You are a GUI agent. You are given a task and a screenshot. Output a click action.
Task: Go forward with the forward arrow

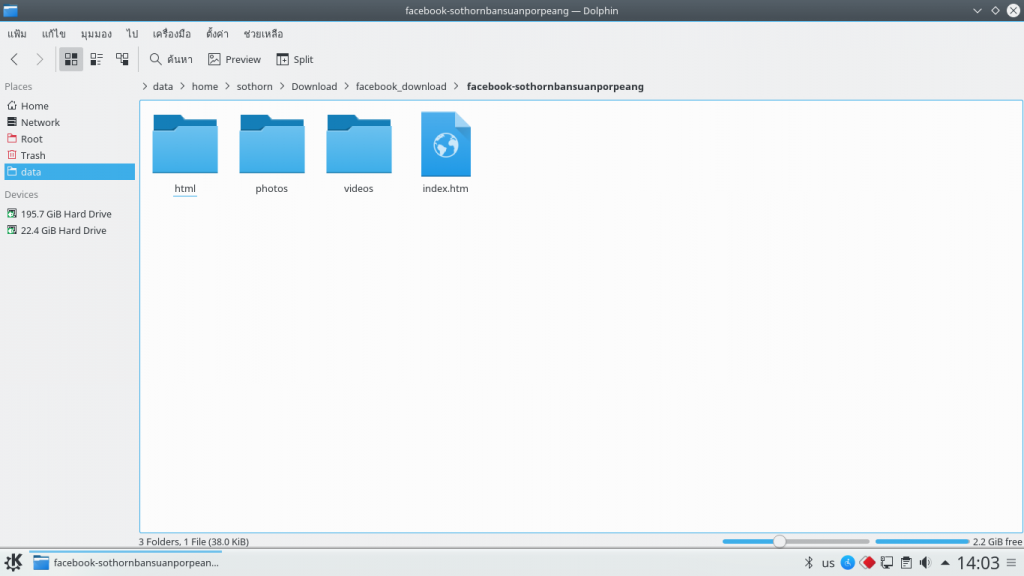coord(40,59)
